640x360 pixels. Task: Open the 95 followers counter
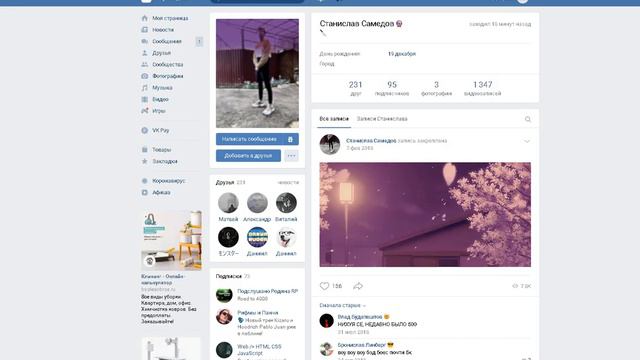coord(392,88)
